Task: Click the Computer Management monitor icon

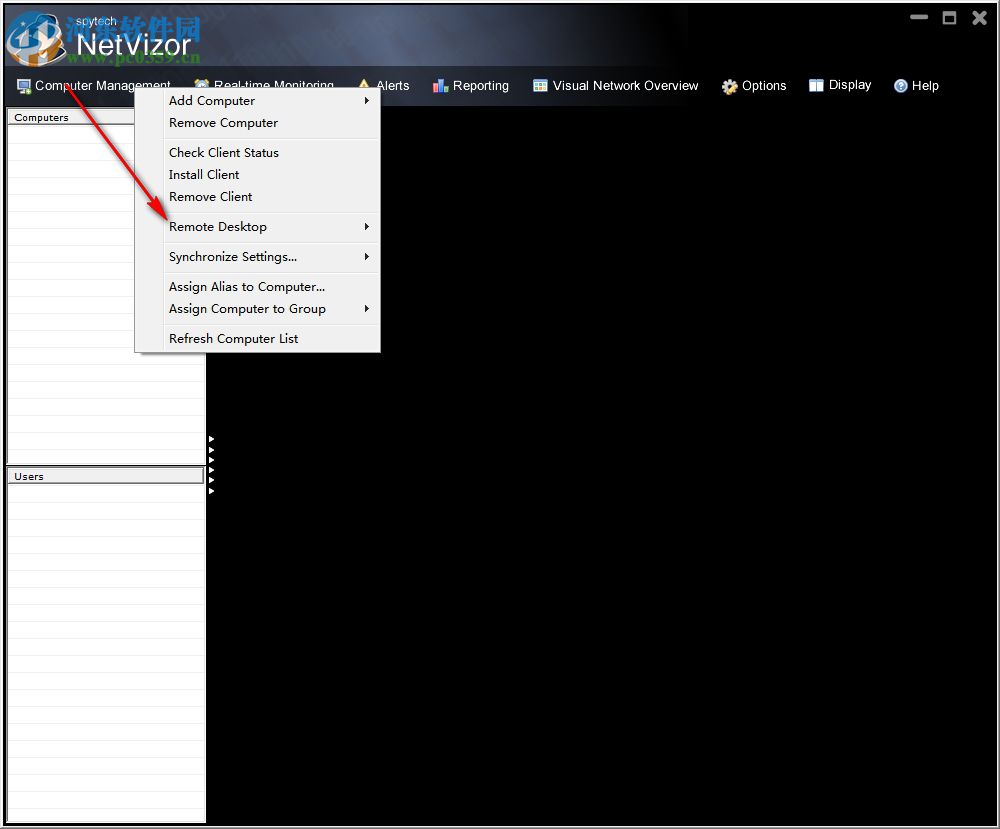Action: 22,86
